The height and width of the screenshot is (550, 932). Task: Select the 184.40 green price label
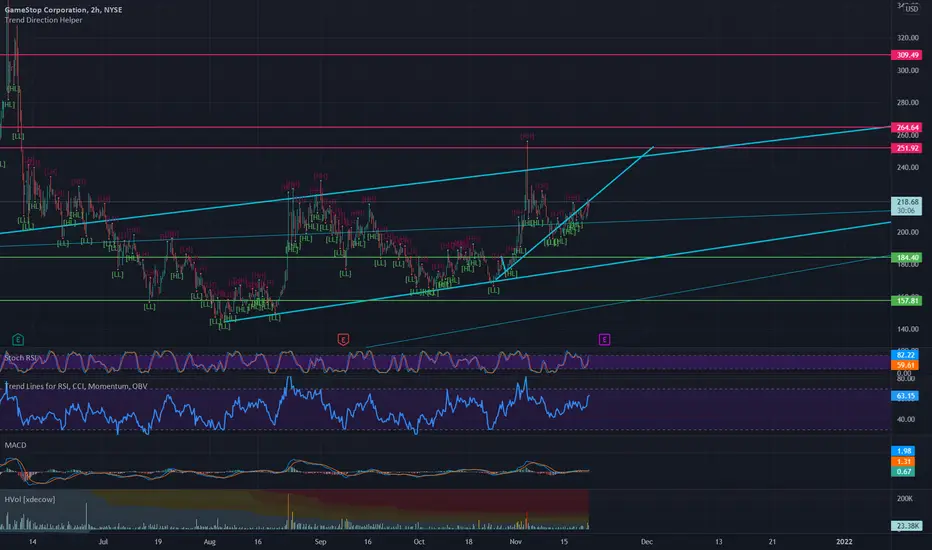point(906,257)
